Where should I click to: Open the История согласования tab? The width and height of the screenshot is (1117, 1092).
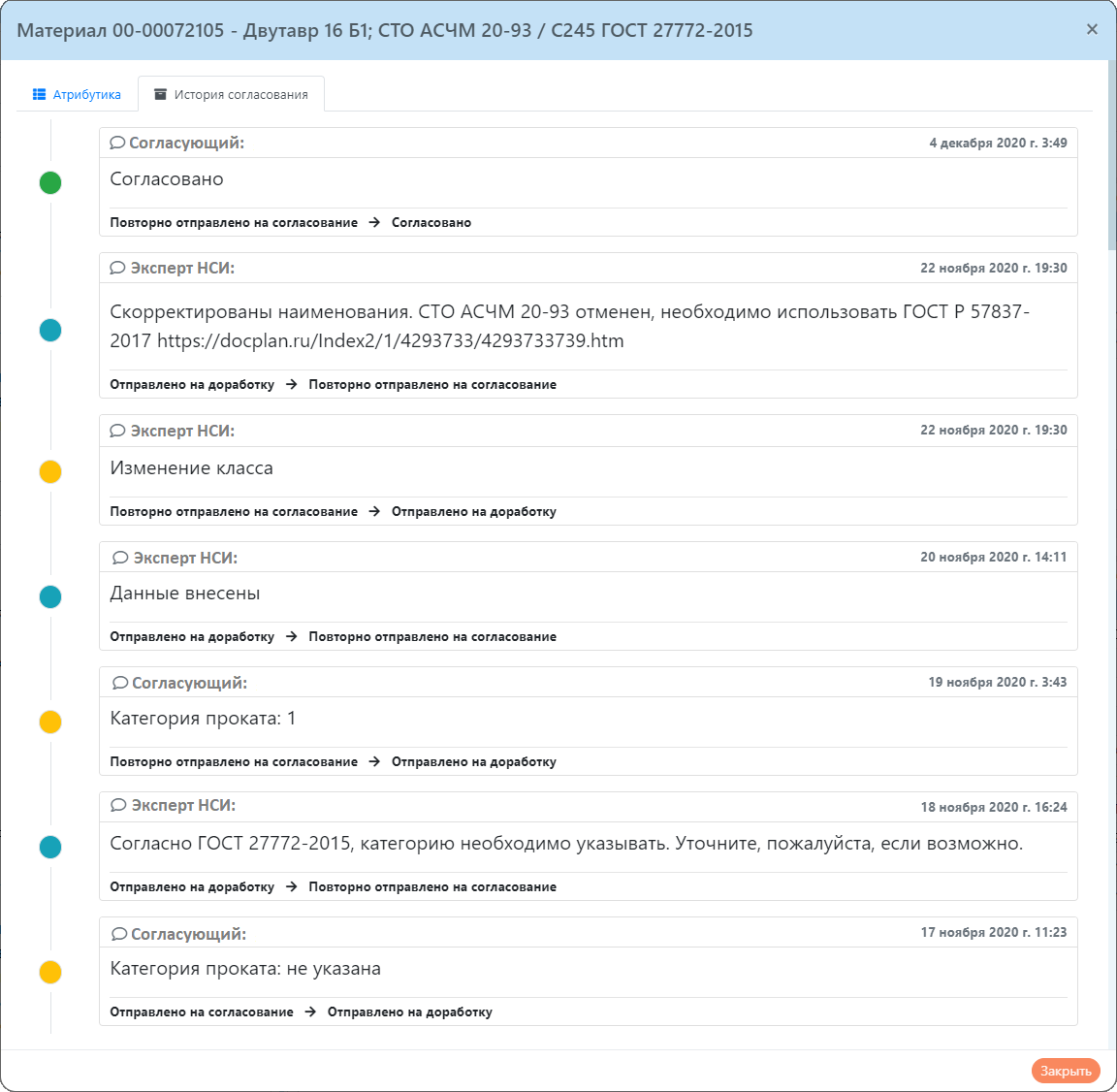point(231,95)
